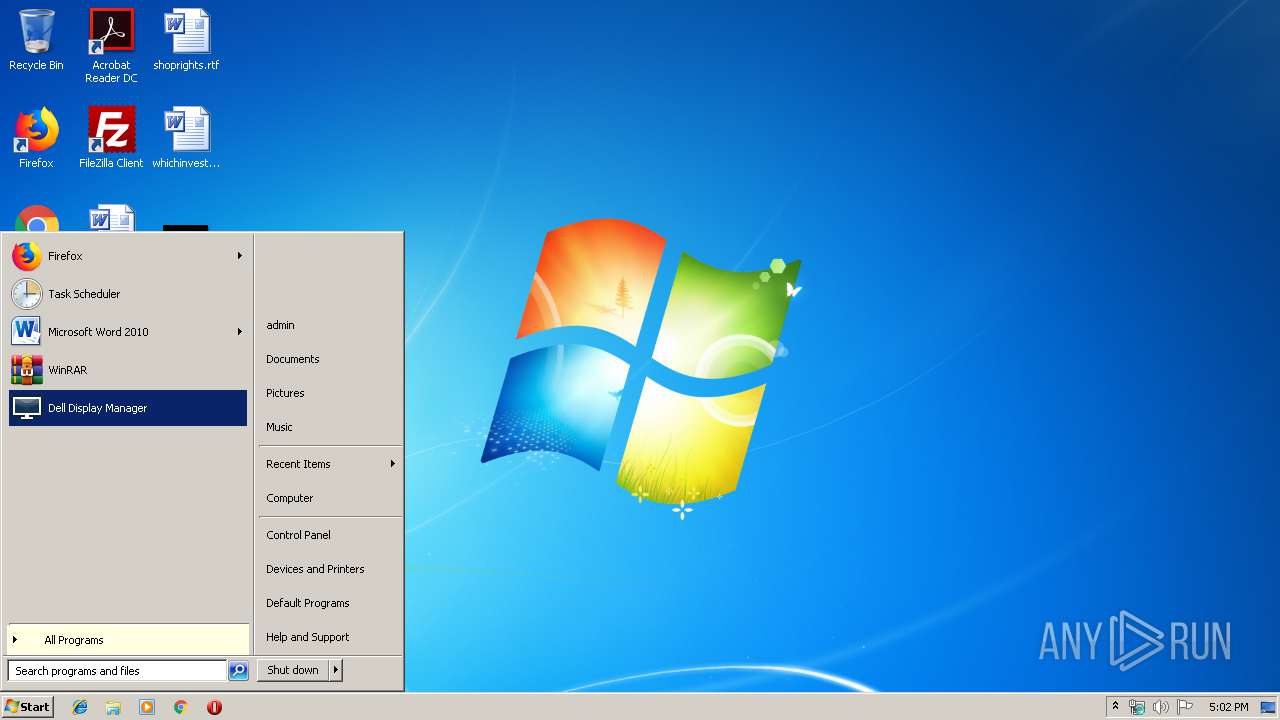
Task: Open Pictures library
Action: coord(330,393)
